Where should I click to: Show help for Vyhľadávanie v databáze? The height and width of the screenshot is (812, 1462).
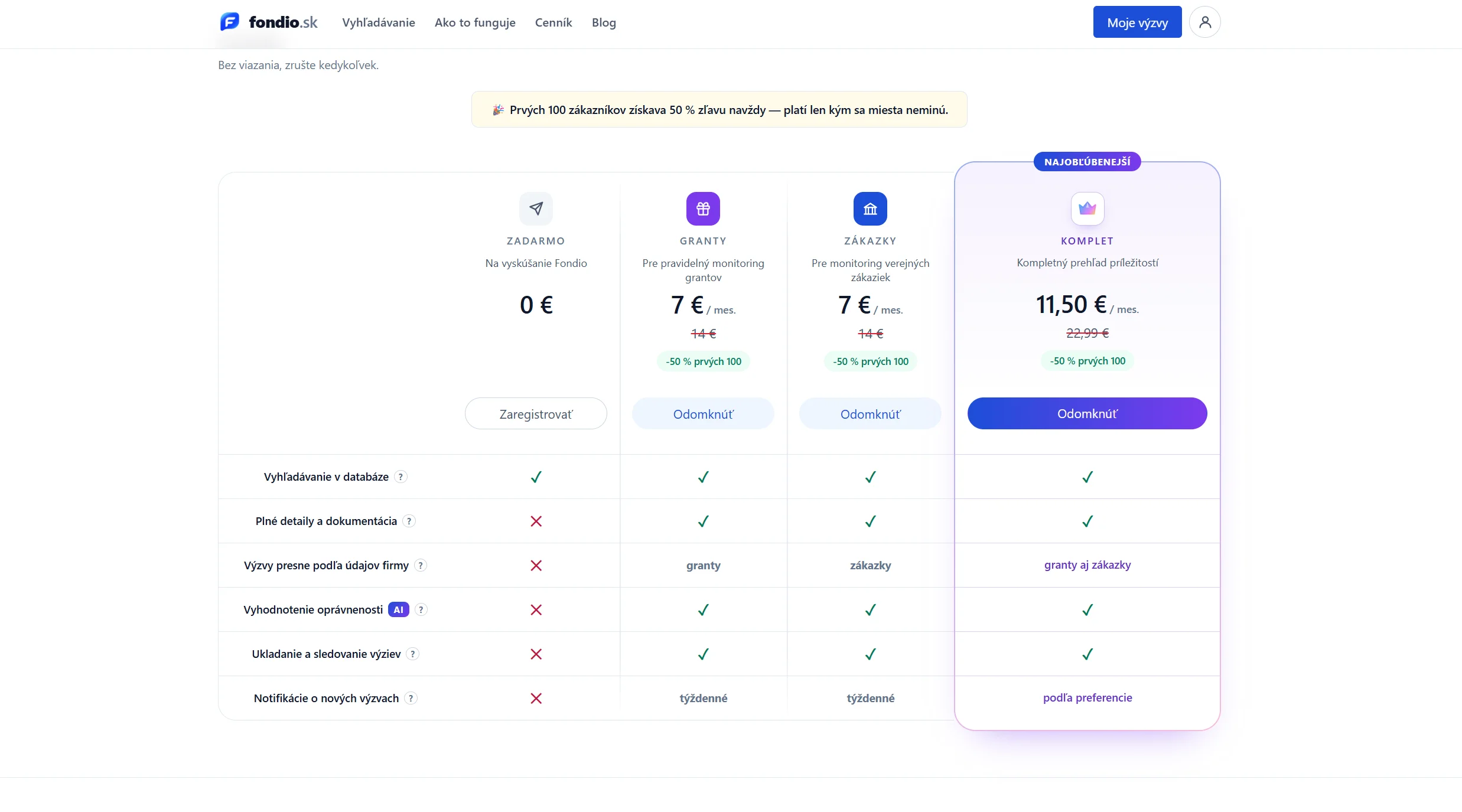pos(400,477)
